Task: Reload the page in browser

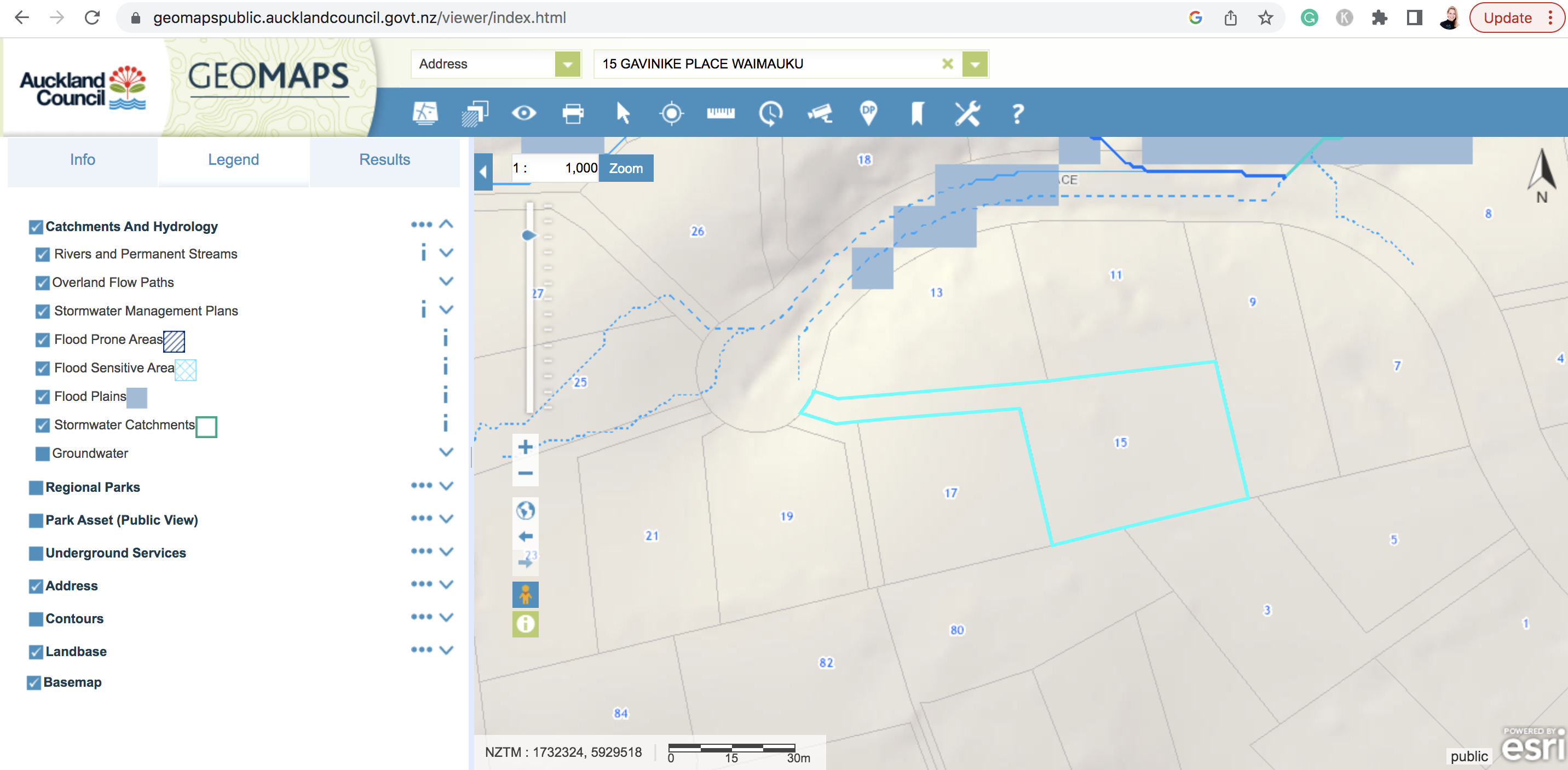Action: point(93,18)
